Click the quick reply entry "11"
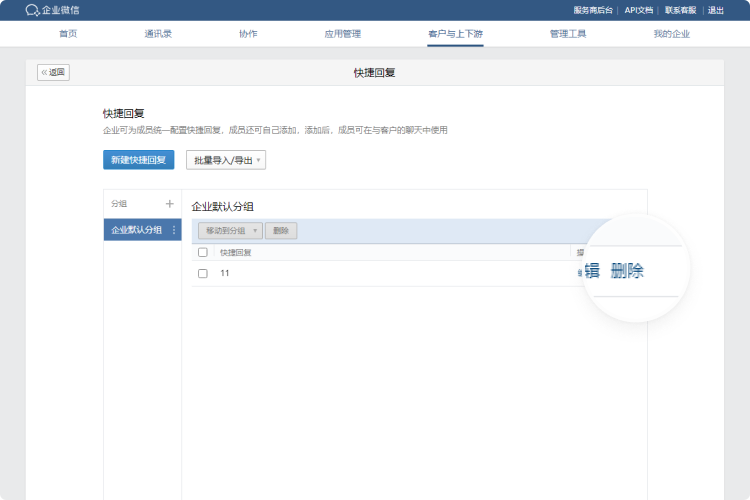The image size is (750, 500). [x=225, y=273]
